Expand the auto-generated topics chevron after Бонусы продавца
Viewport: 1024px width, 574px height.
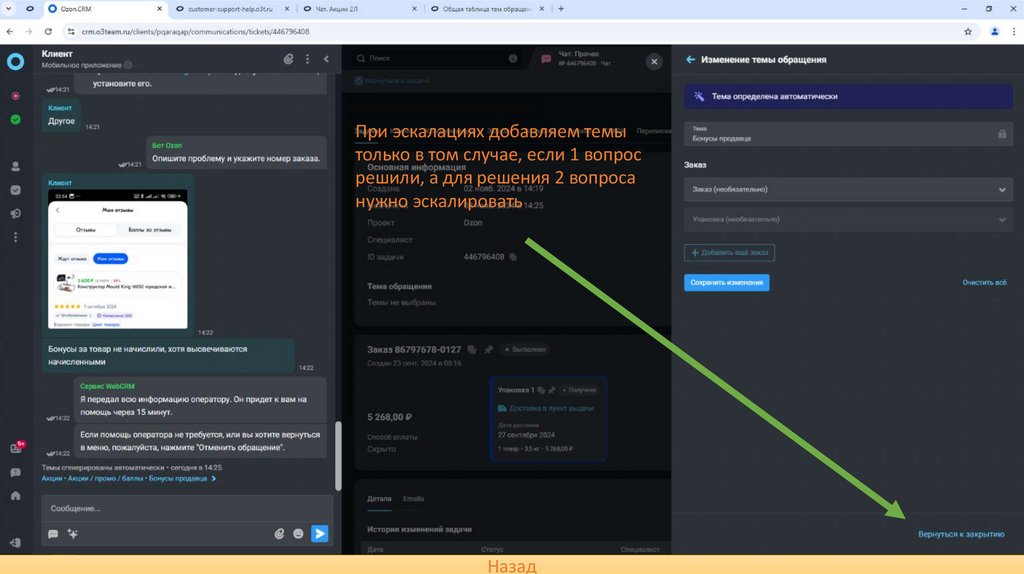click(214, 479)
